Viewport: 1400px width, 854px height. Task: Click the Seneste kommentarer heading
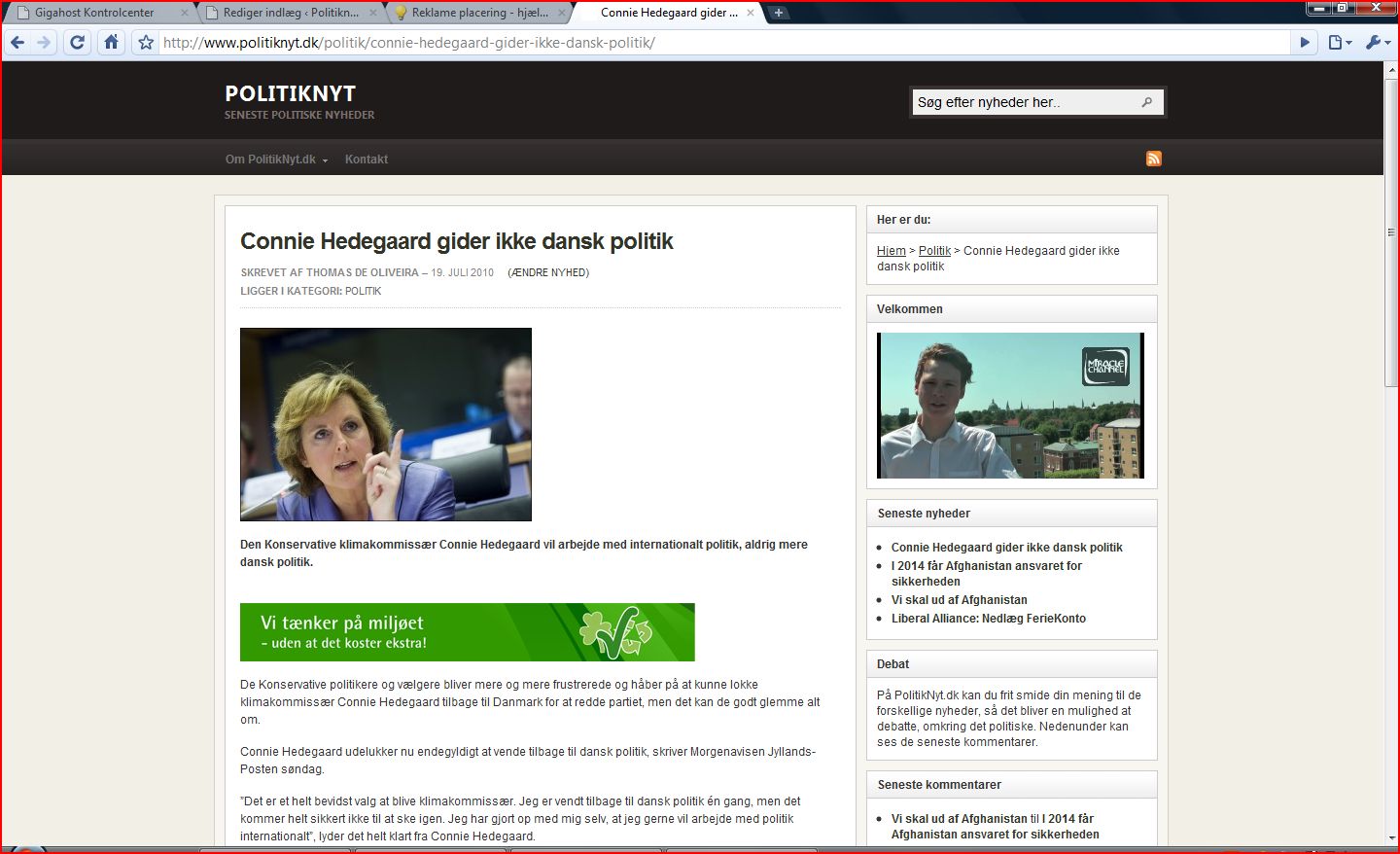[939, 785]
